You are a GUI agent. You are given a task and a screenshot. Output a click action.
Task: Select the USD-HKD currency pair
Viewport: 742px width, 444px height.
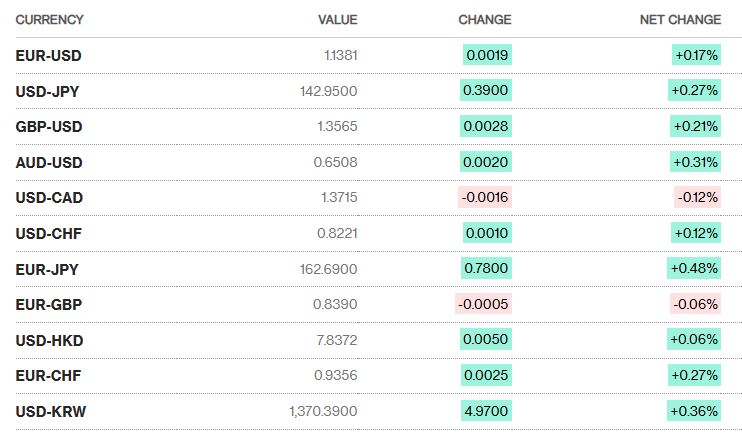pos(49,340)
